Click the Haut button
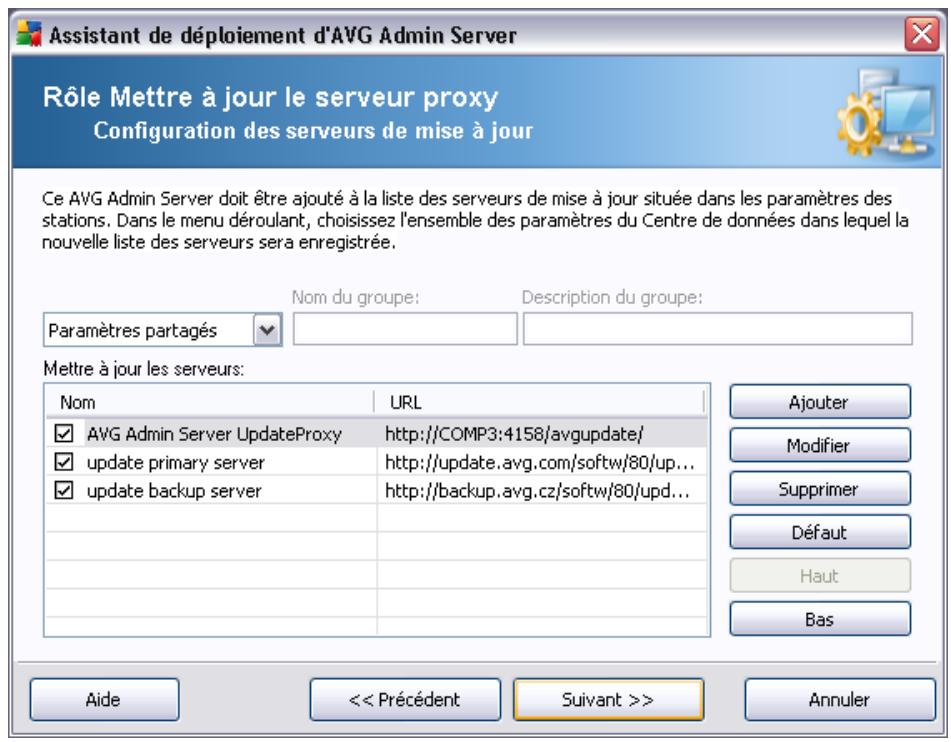951x742 pixels. 820,576
